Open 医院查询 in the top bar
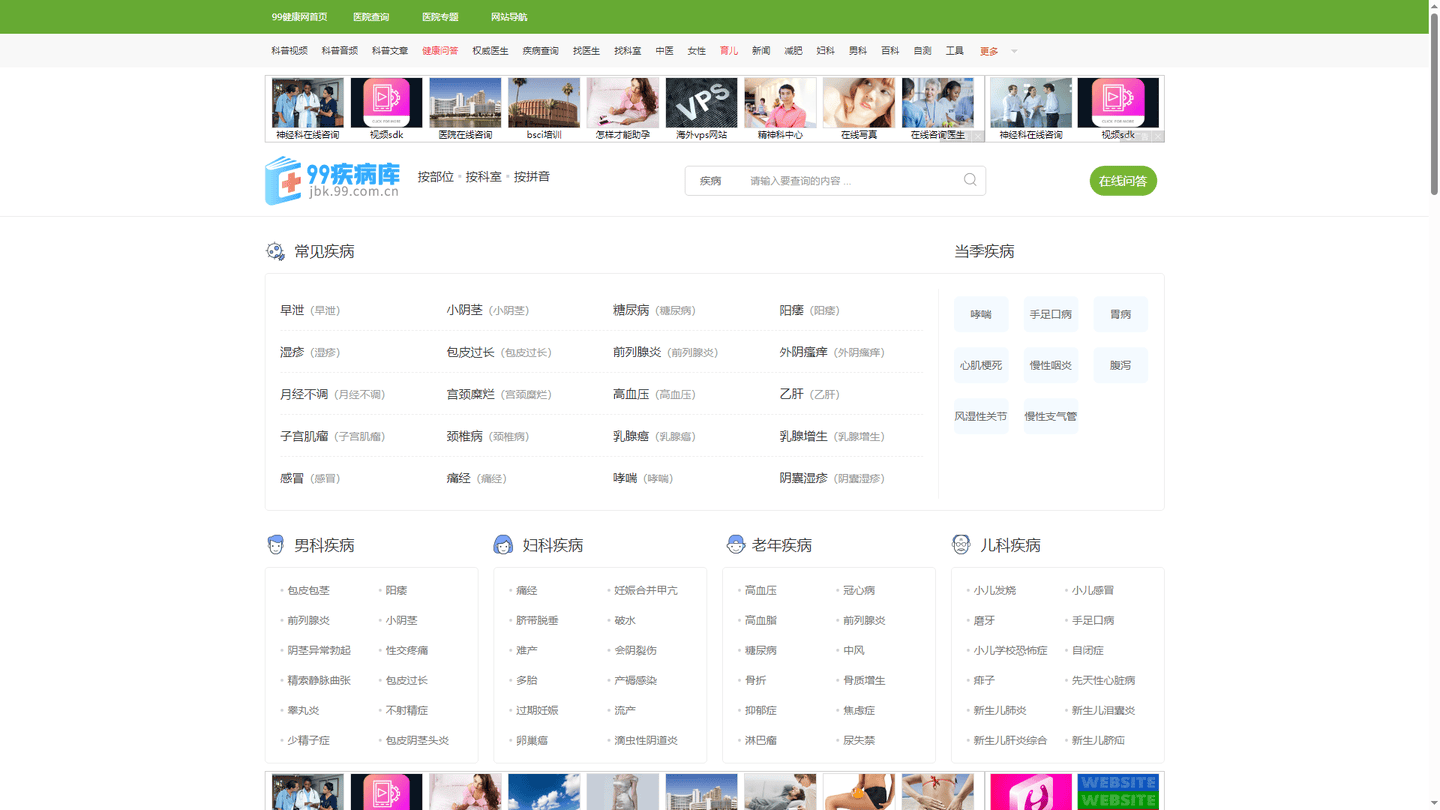Image resolution: width=1440 pixels, height=810 pixels. coord(371,17)
